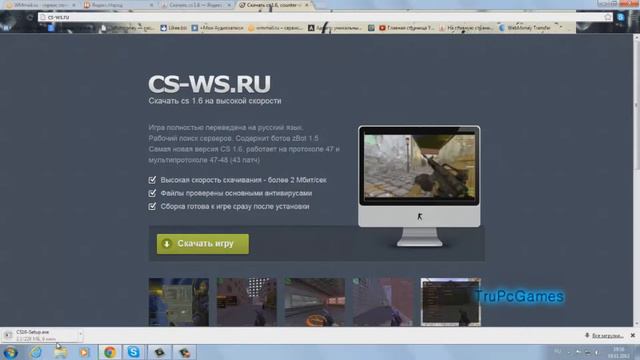Close the downloads bar with the X

coord(633,336)
